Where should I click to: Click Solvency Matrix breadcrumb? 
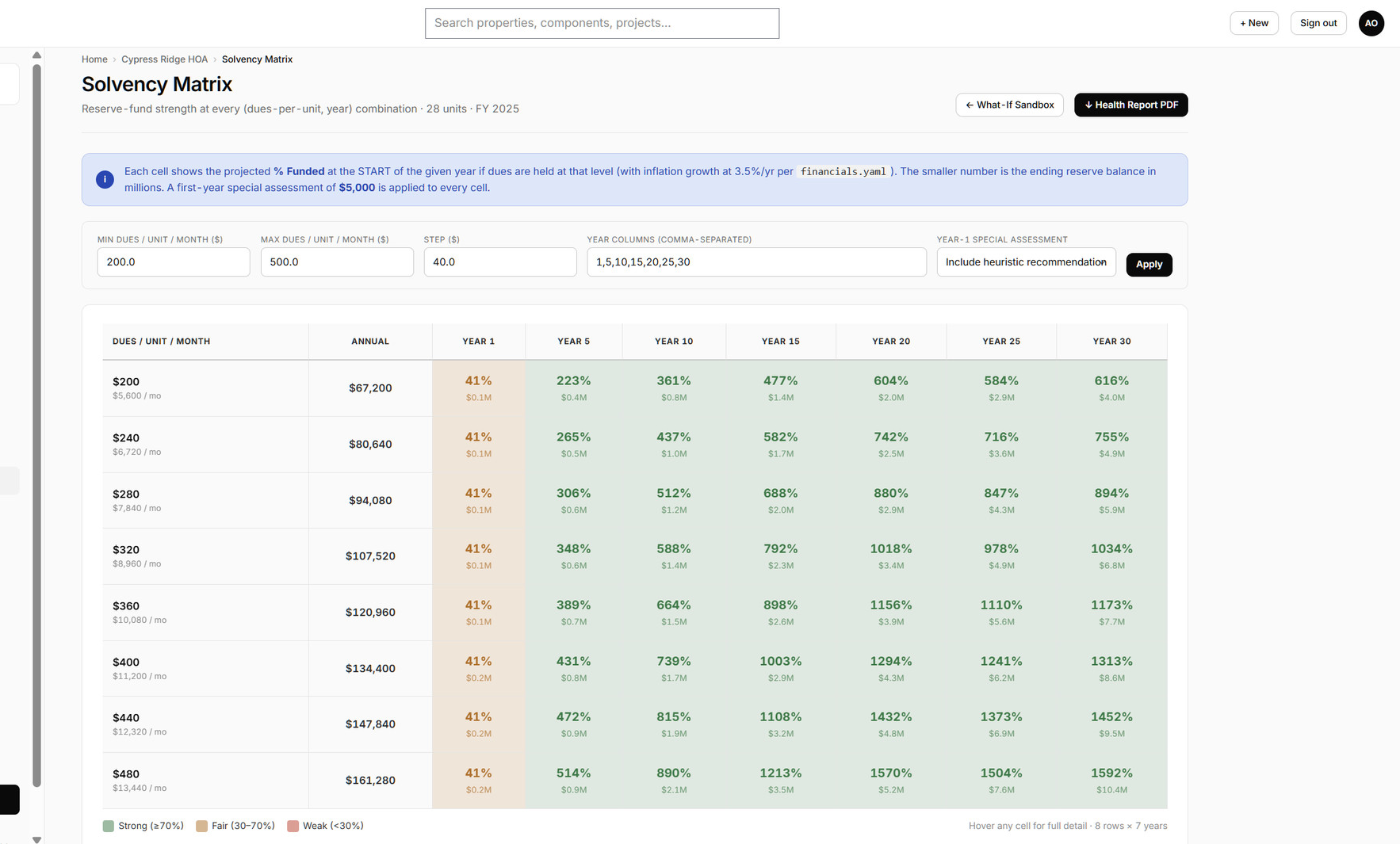257,59
